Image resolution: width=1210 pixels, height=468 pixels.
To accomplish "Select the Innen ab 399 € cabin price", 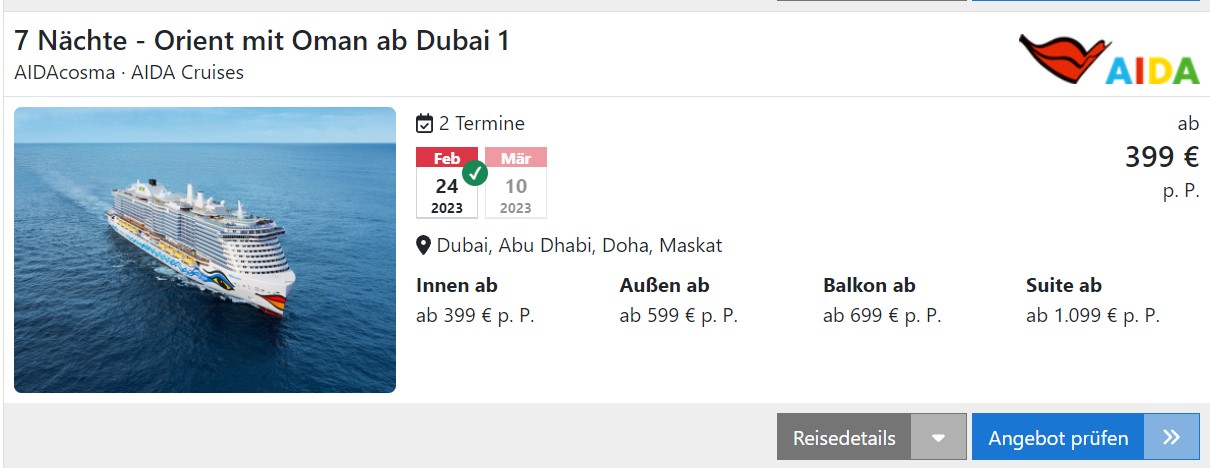I will click(476, 301).
